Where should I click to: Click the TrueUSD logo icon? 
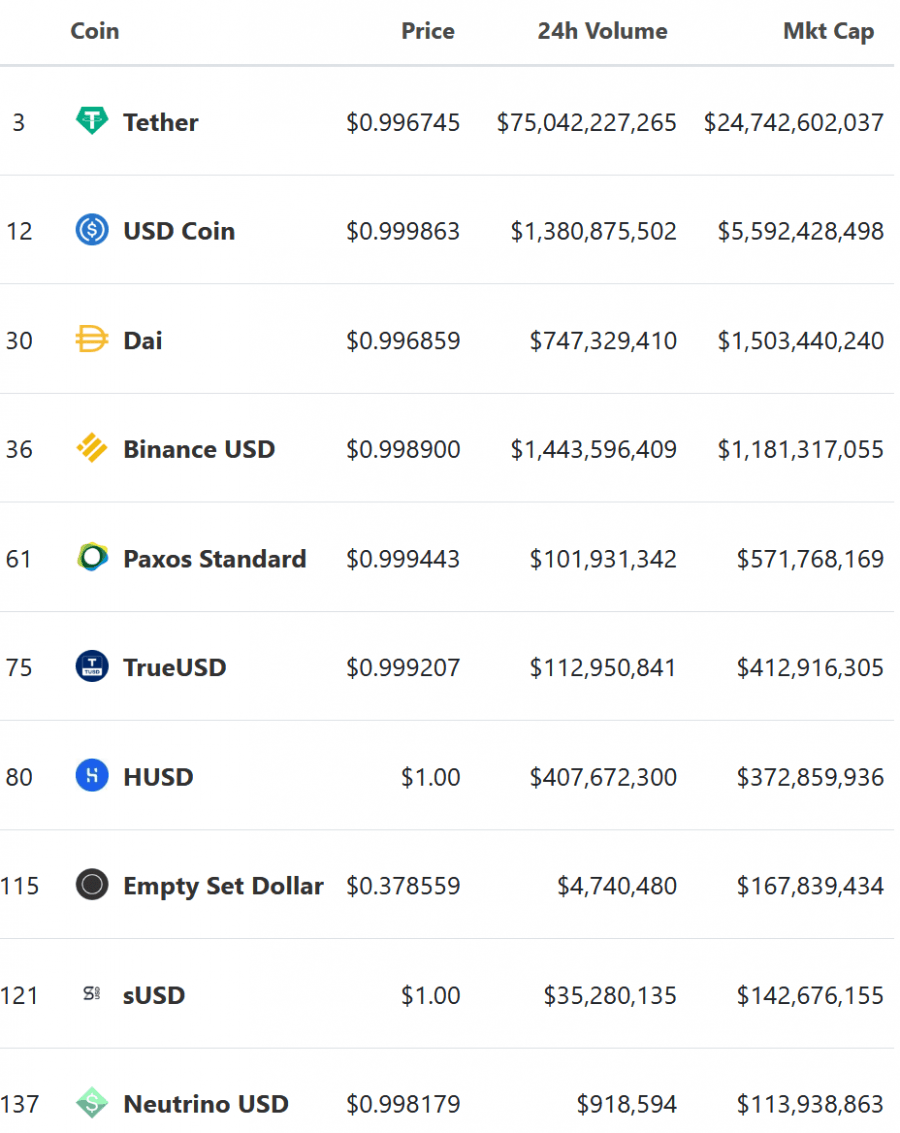click(92, 667)
